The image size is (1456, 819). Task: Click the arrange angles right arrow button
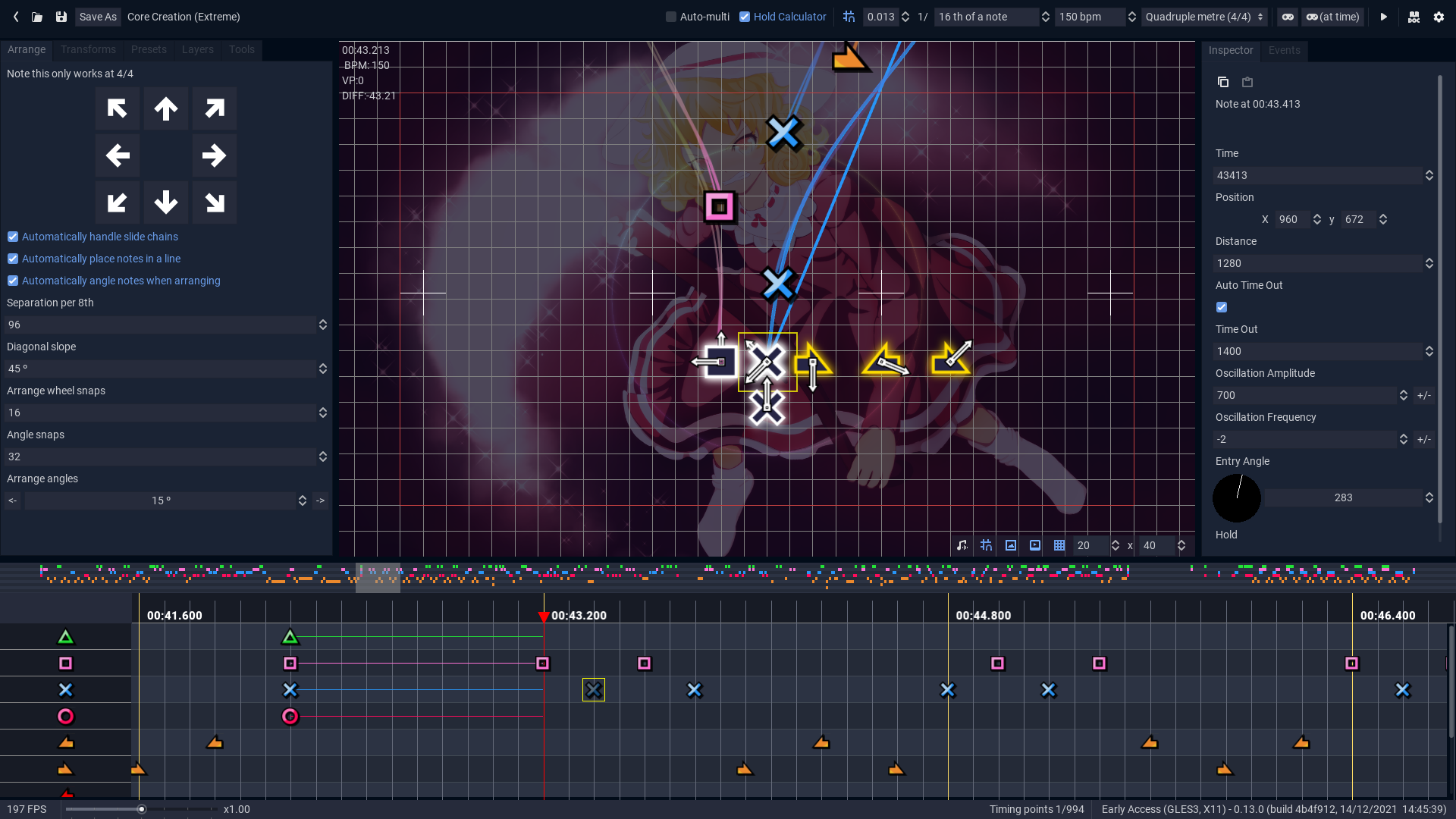click(320, 500)
